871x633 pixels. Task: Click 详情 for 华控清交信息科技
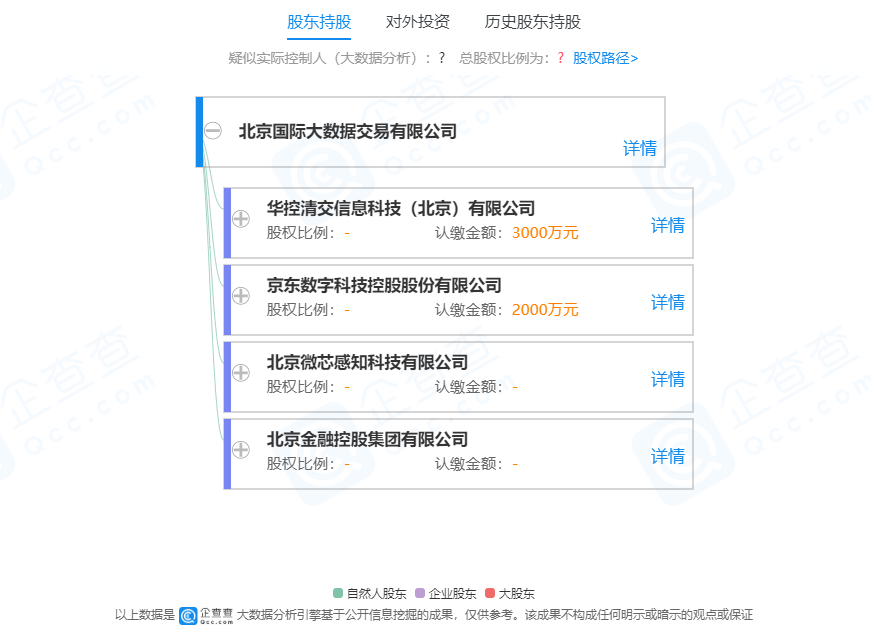(667, 226)
